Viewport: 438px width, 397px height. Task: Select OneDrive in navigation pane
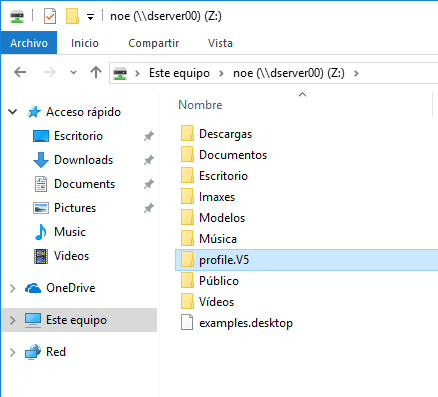pos(71,288)
